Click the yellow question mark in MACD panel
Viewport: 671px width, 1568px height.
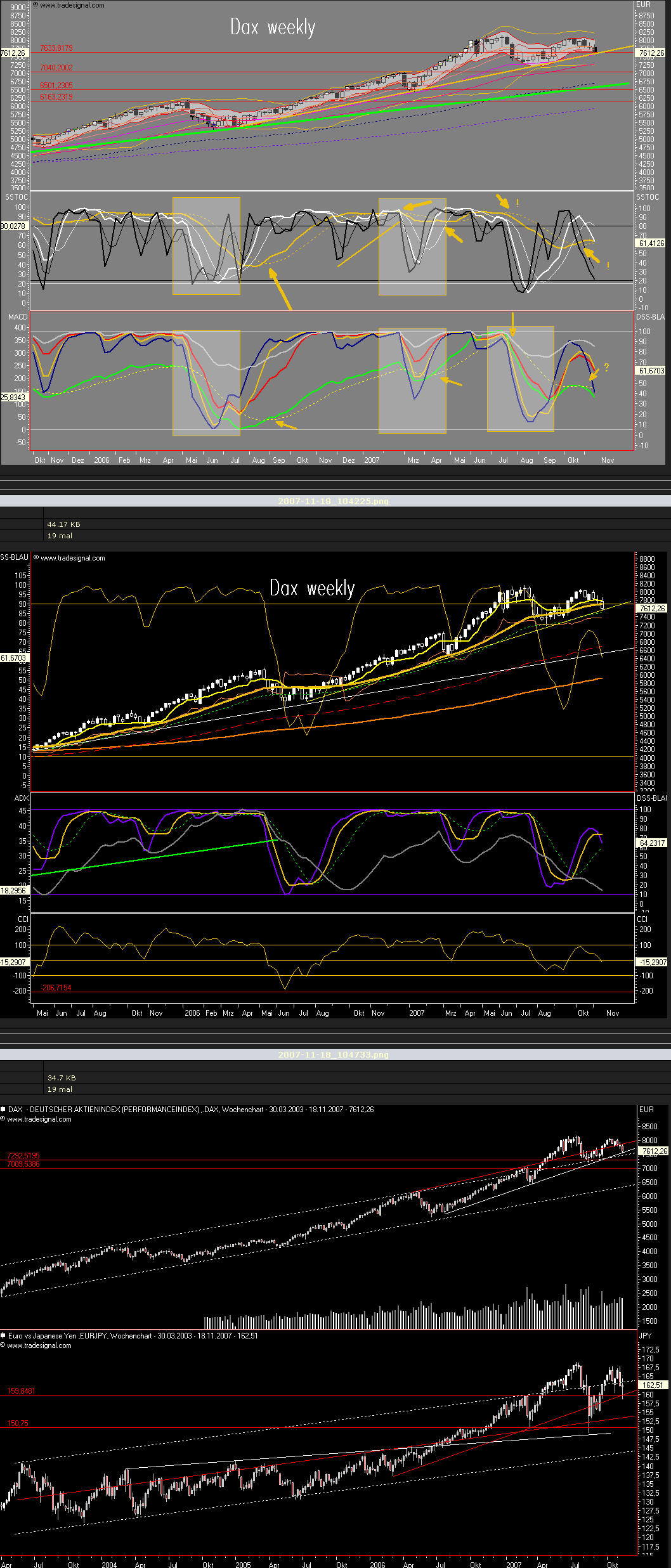pyautogui.click(x=606, y=367)
